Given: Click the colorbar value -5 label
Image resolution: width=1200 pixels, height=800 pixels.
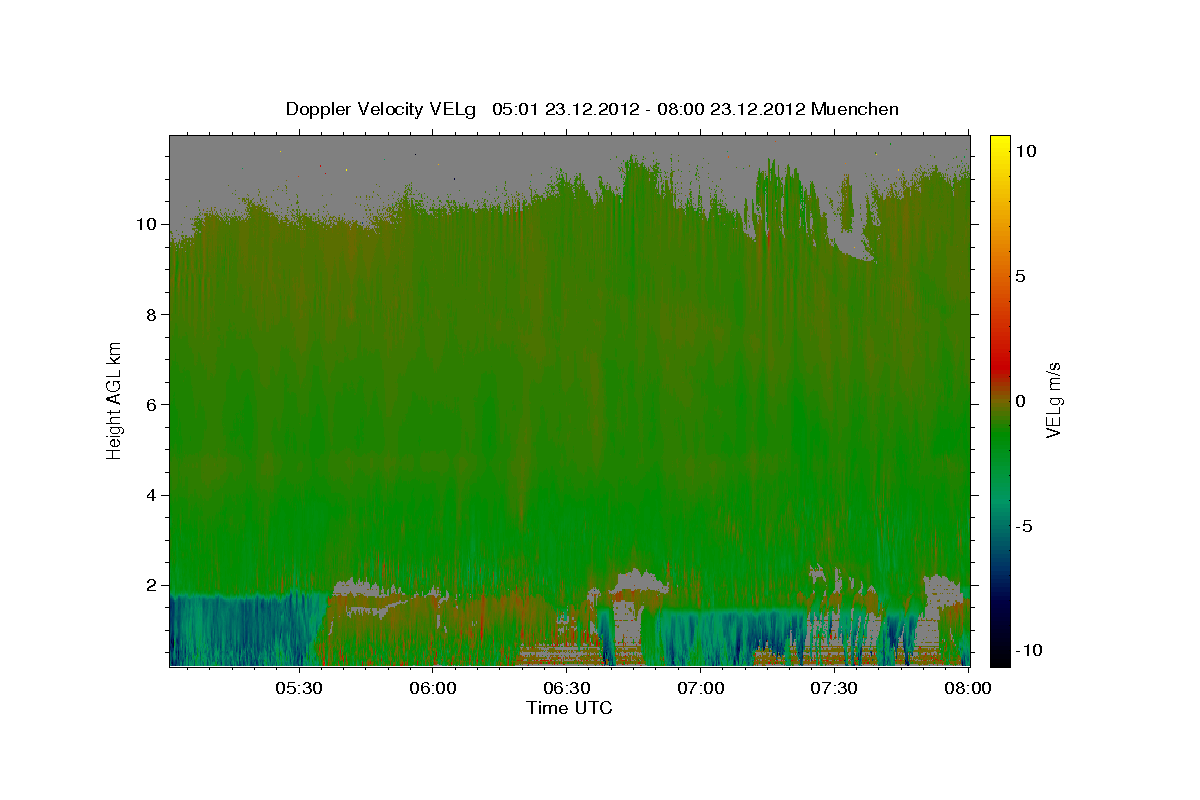Looking at the screenshot, I should (1024, 526).
